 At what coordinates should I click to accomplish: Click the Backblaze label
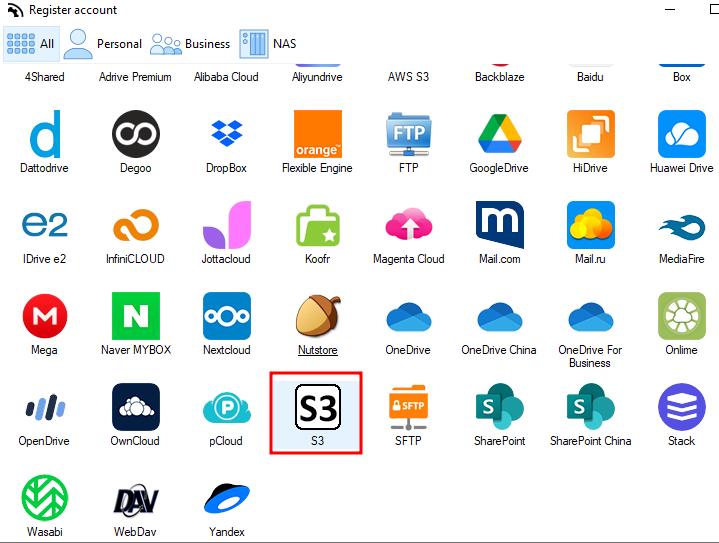(x=499, y=77)
